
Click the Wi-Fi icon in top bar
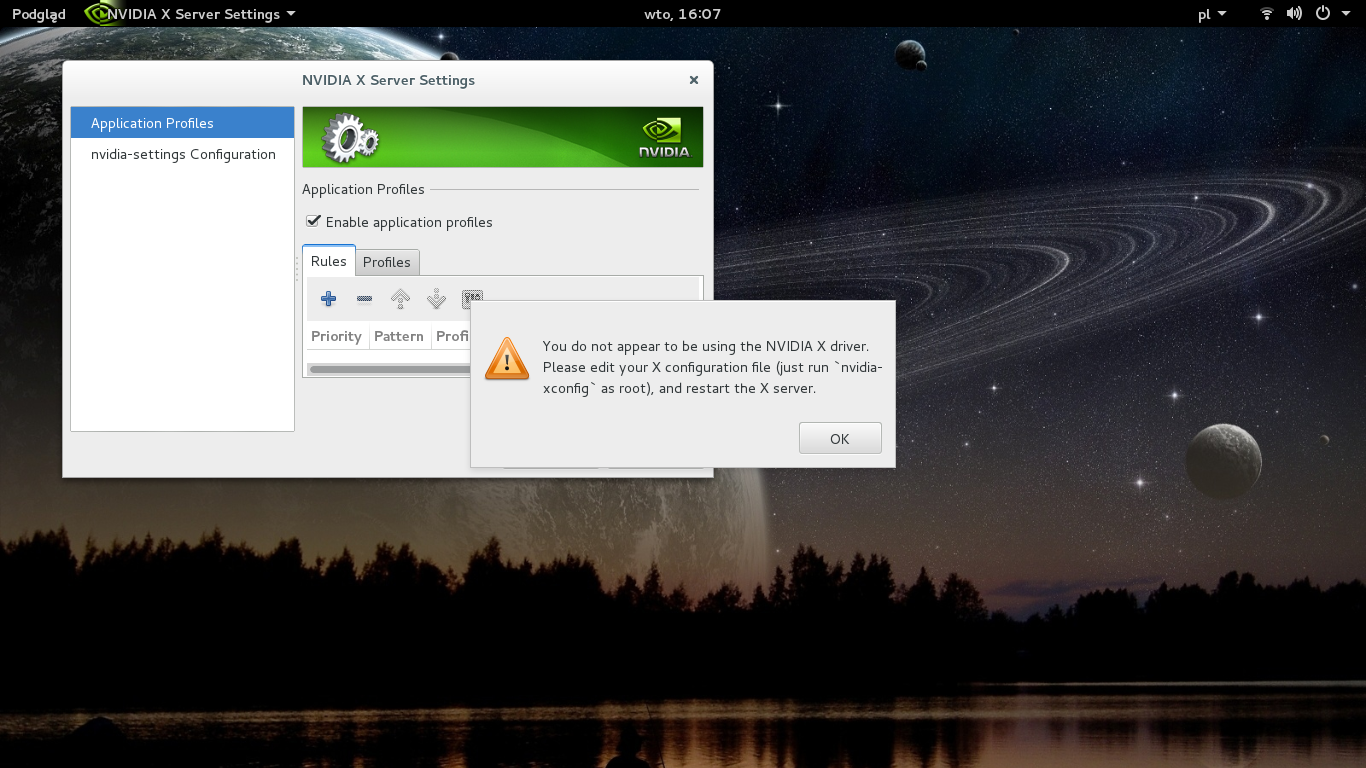click(1267, 14)
